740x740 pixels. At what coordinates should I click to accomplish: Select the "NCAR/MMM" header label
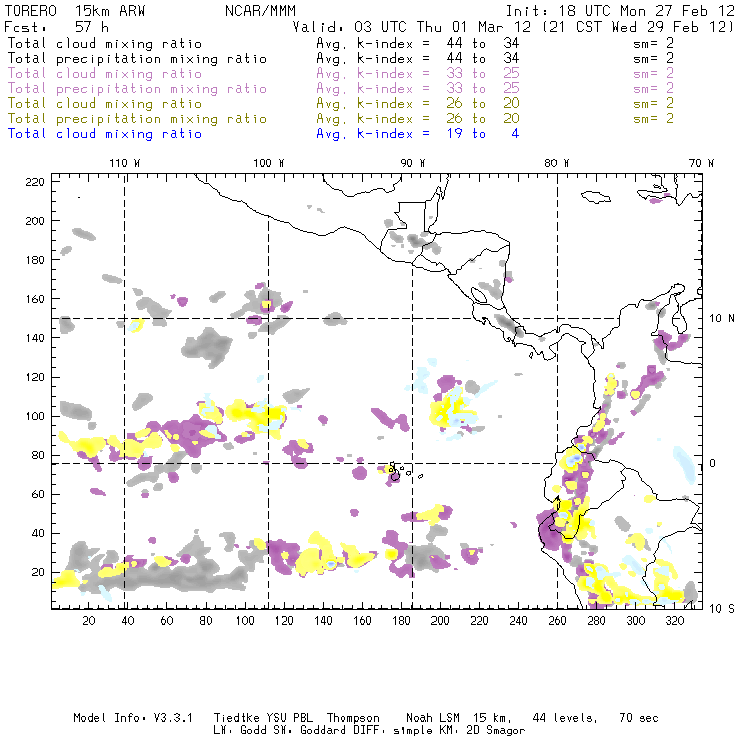(x=261, y=11)
